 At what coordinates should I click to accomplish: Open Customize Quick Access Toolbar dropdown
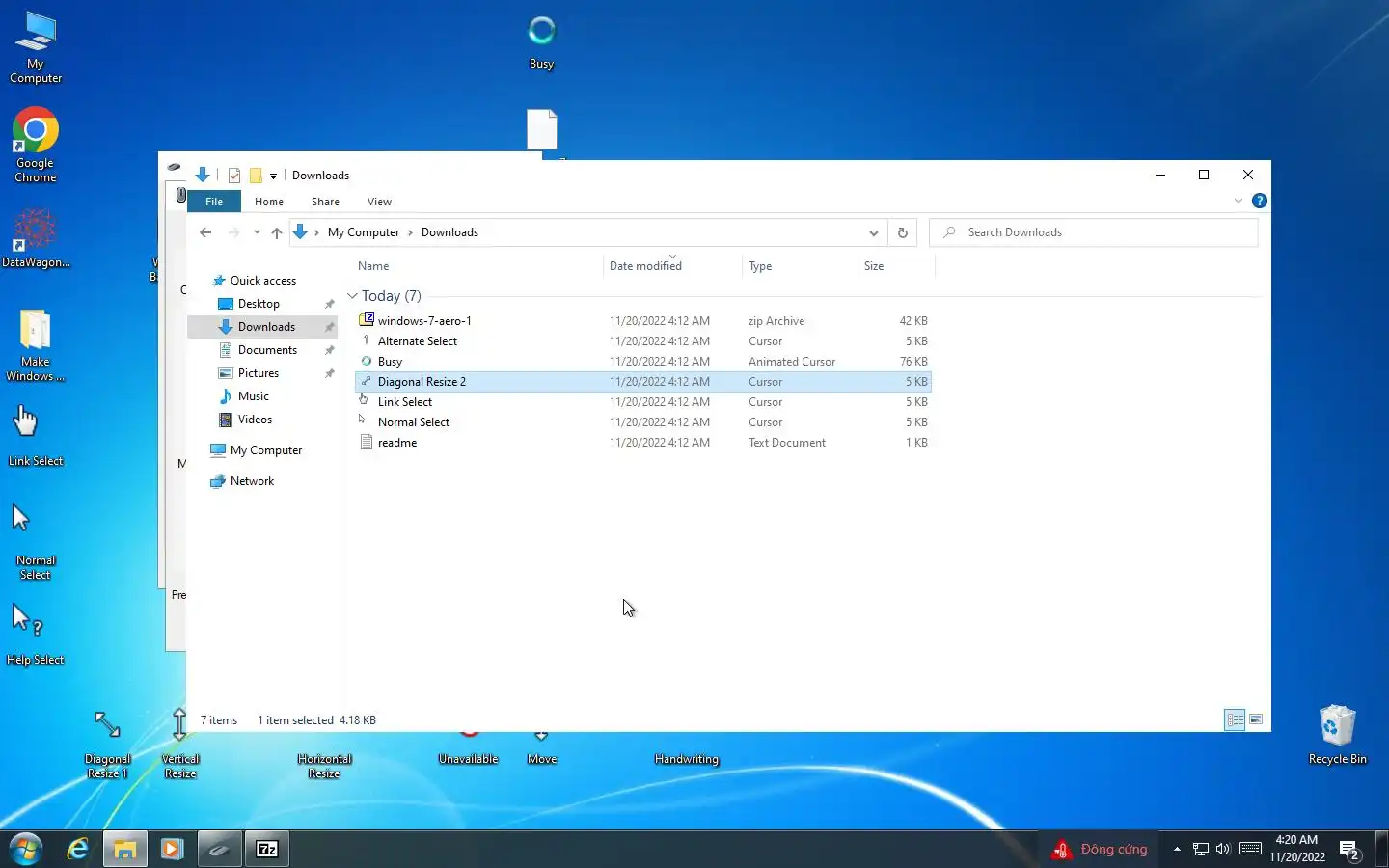(x=273, y=176)
